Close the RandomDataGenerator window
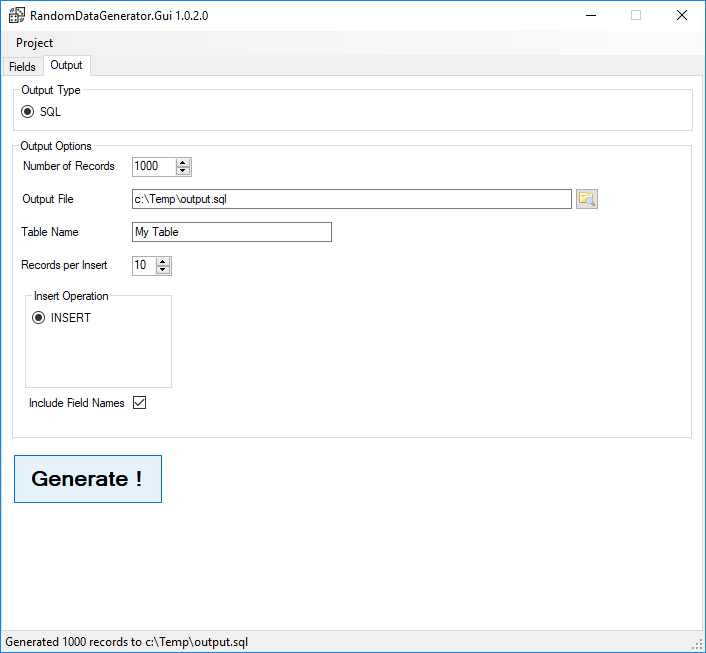The image size is (706, 653). [x=682, y=15]
